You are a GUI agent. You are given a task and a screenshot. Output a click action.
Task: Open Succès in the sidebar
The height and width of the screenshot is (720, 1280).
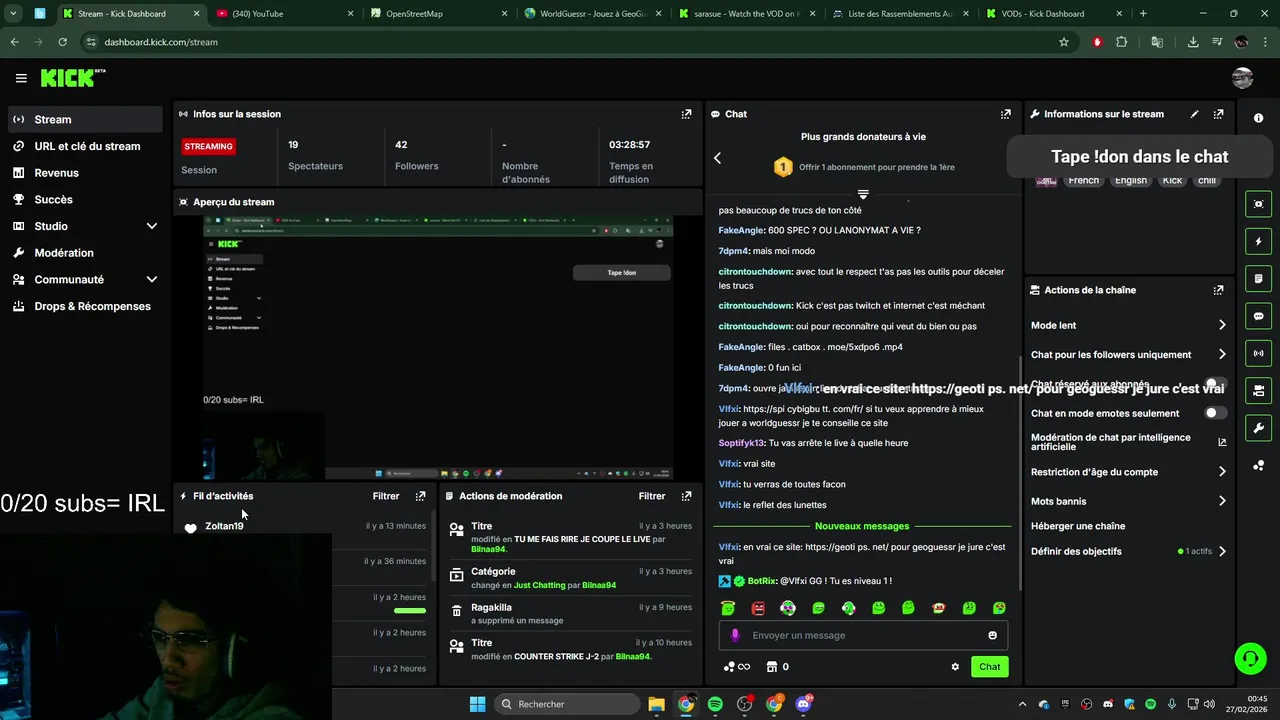click(x=85, y=199)
